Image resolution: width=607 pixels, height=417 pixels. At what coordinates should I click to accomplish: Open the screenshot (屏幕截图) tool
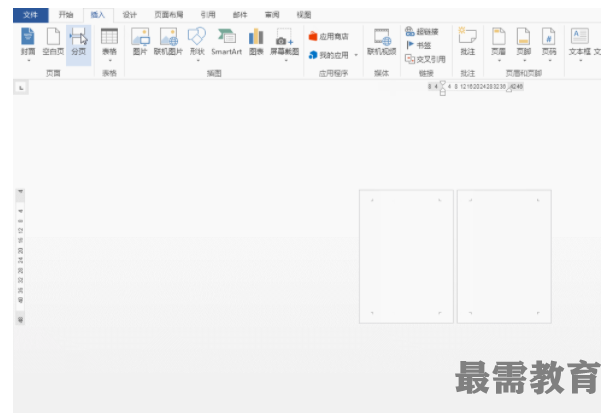coord(285,42)
